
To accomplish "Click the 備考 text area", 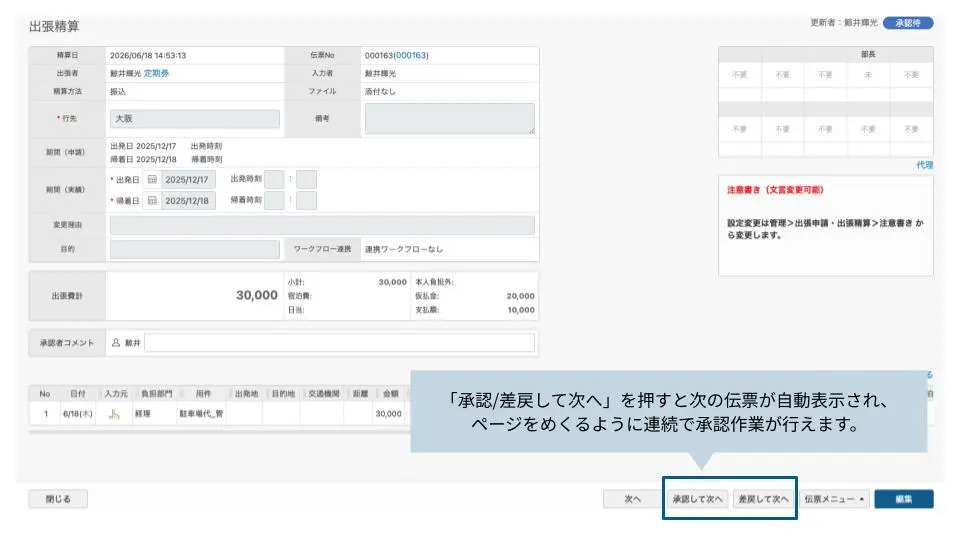I will coord(449,118).
